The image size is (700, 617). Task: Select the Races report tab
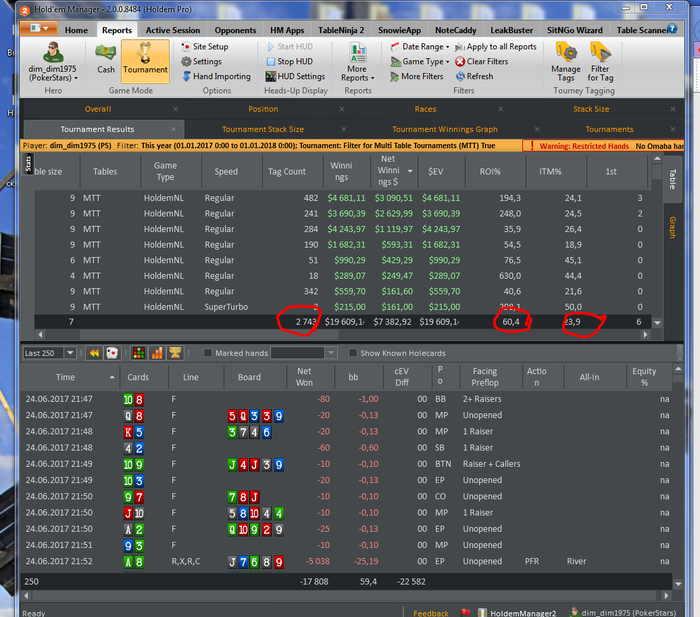(x=425, y=109)
